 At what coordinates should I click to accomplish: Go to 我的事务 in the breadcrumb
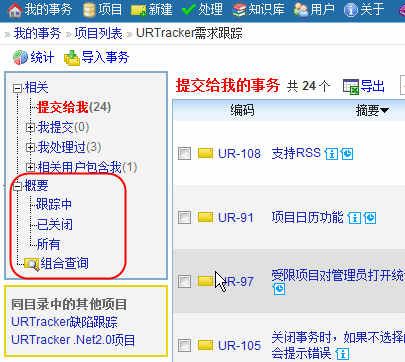pos(37,33)
